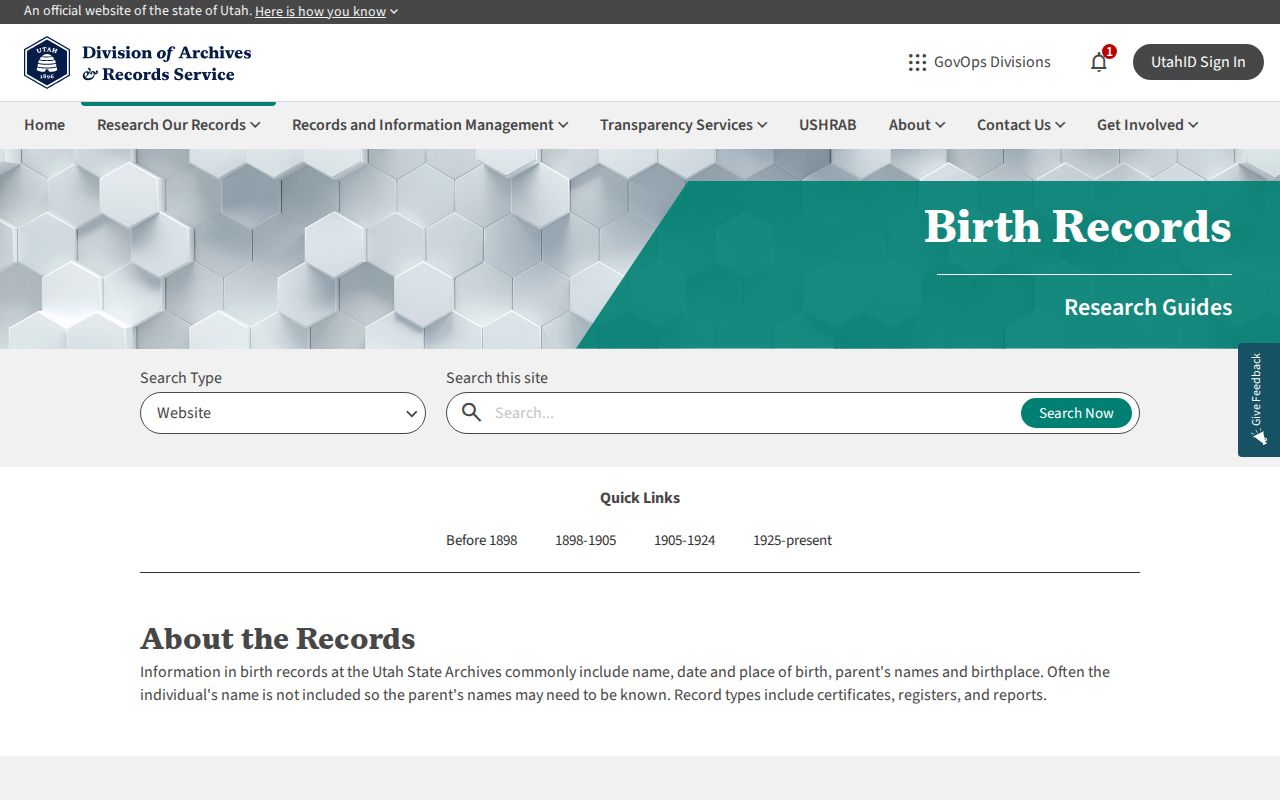Jump to the 1925-present quick link
1280x800 pixels.
pos(793,540)
